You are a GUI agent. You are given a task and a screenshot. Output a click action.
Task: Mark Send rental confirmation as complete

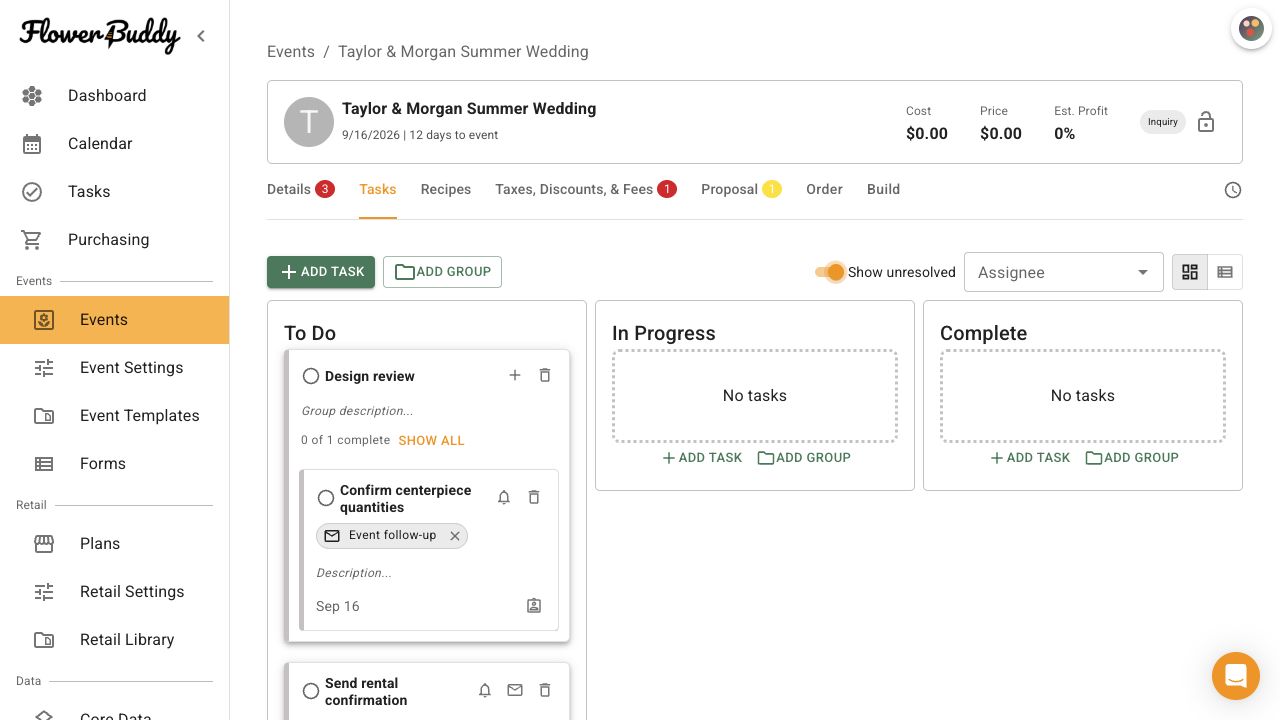(311, 691)
